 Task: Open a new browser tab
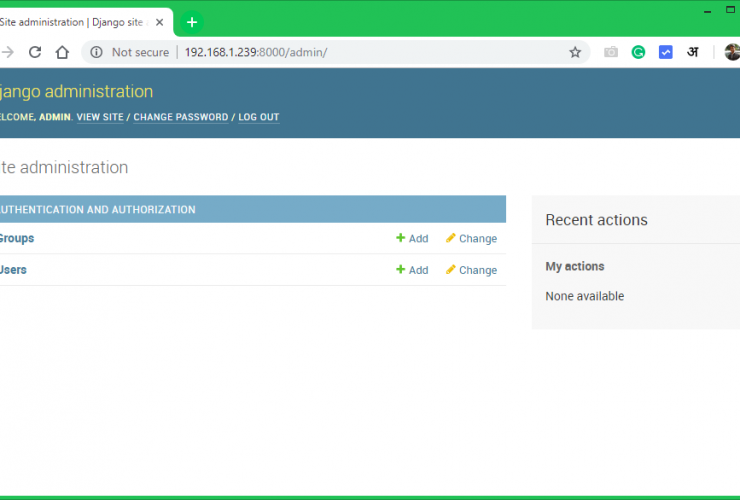coord(192,22)
